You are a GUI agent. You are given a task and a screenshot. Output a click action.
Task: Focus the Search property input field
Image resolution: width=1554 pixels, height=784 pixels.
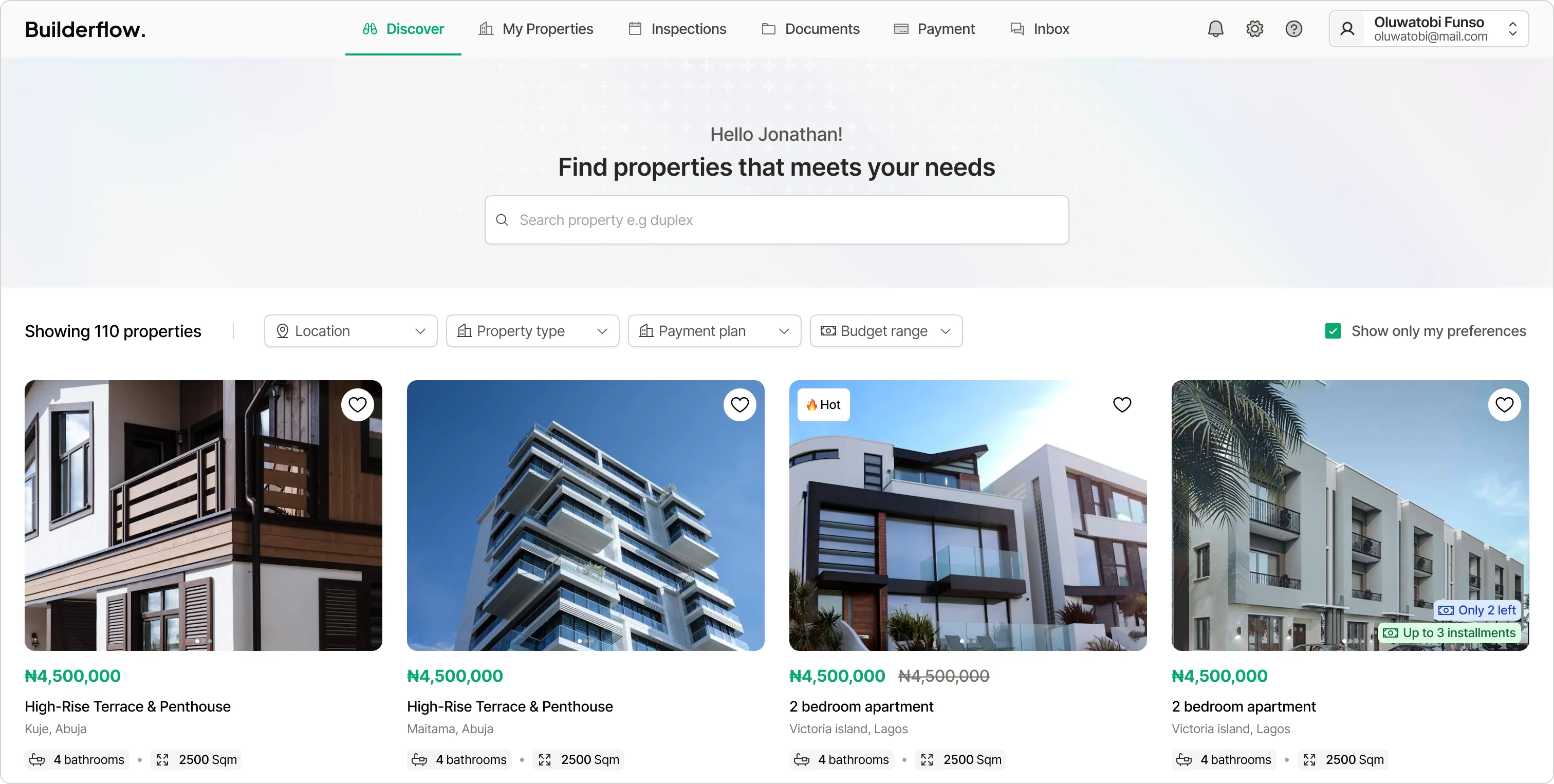point(776,220)
